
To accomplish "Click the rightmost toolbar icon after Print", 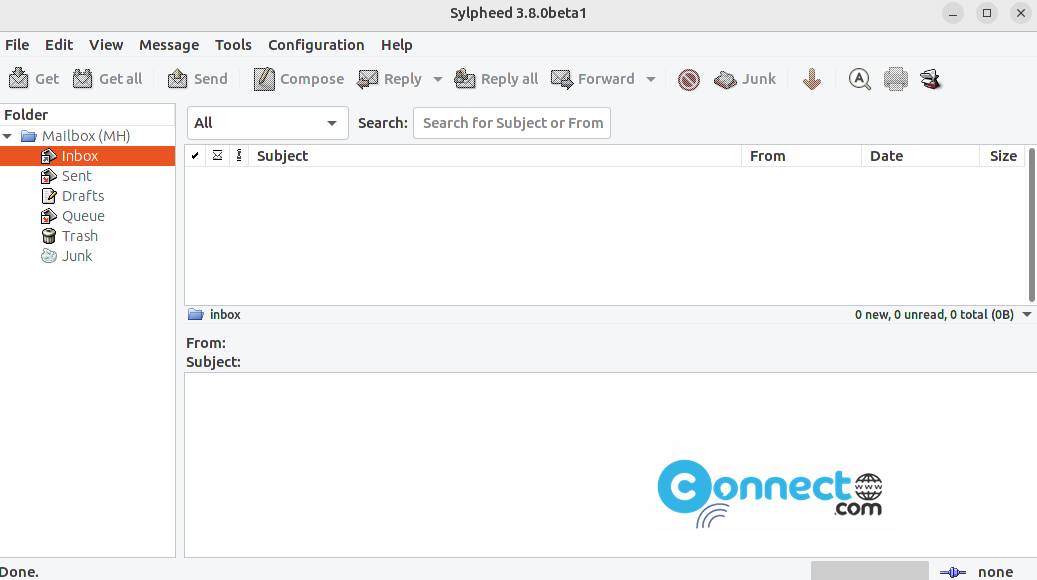I will click(931, 79).
